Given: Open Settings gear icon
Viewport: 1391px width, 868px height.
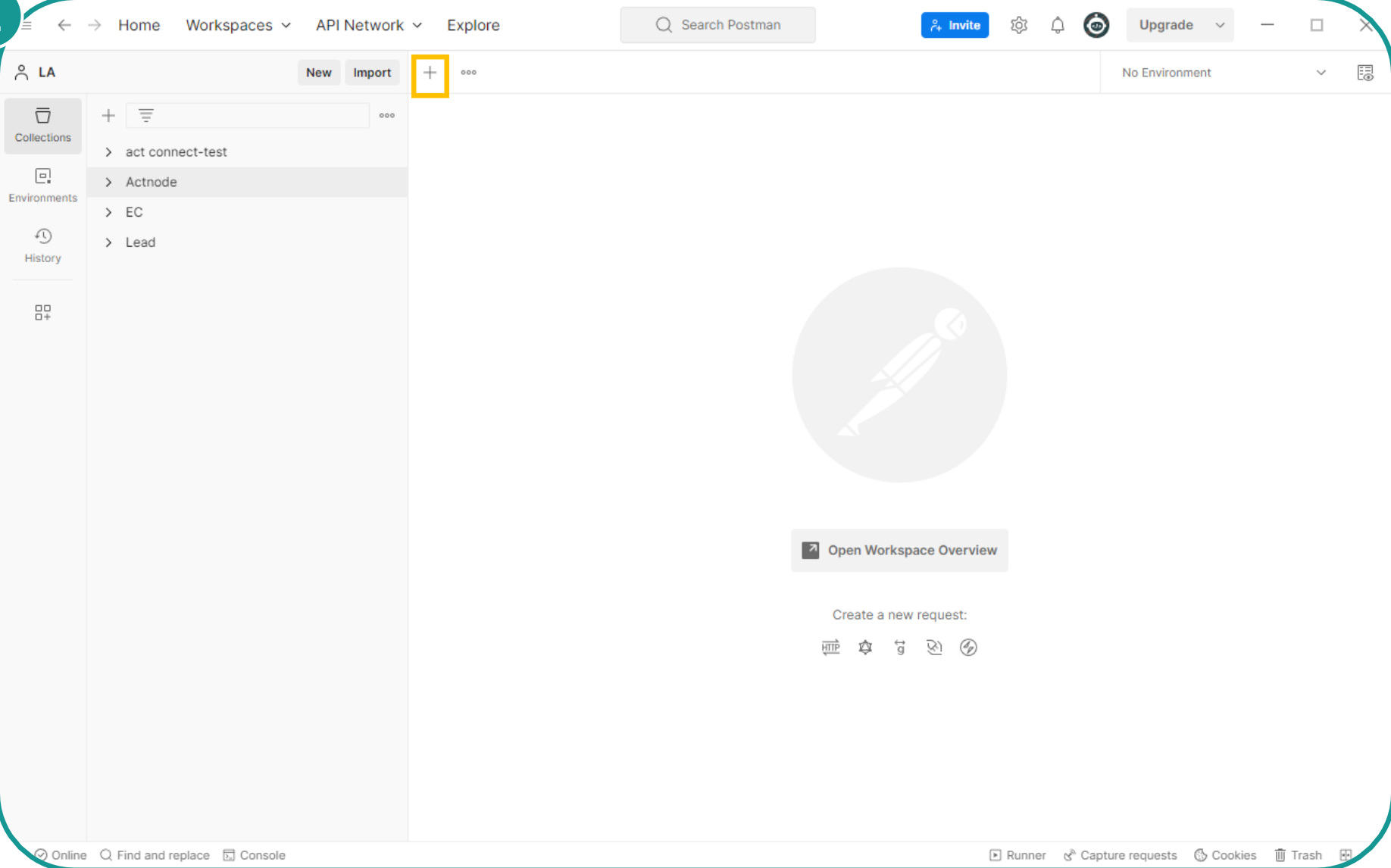Looking at the screenshot, I should [1019, 25].
